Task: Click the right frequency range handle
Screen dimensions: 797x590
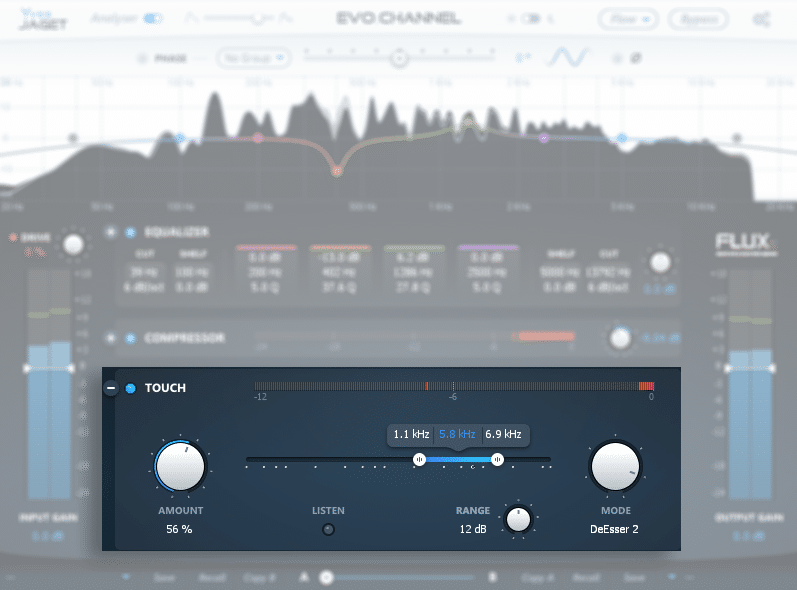Action: coord(497,459)
